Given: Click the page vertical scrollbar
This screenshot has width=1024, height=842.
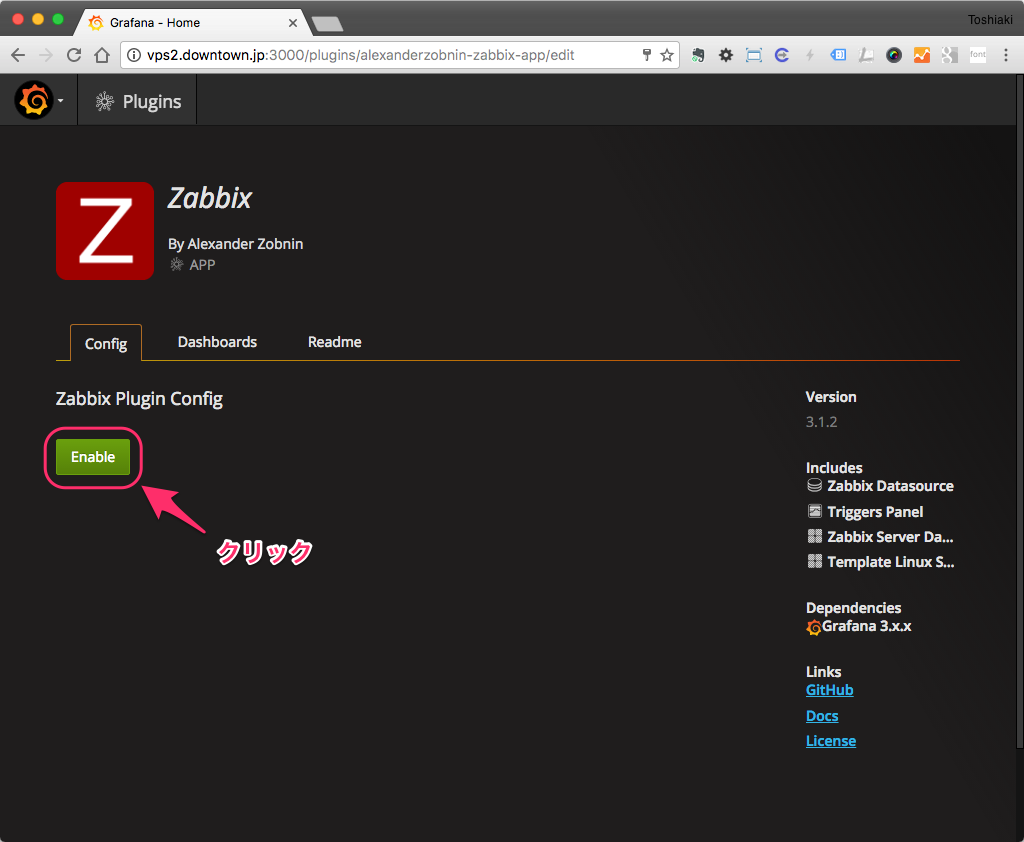Looking at the screenshot, I should pyautogui.click(x=1020, y=412).
